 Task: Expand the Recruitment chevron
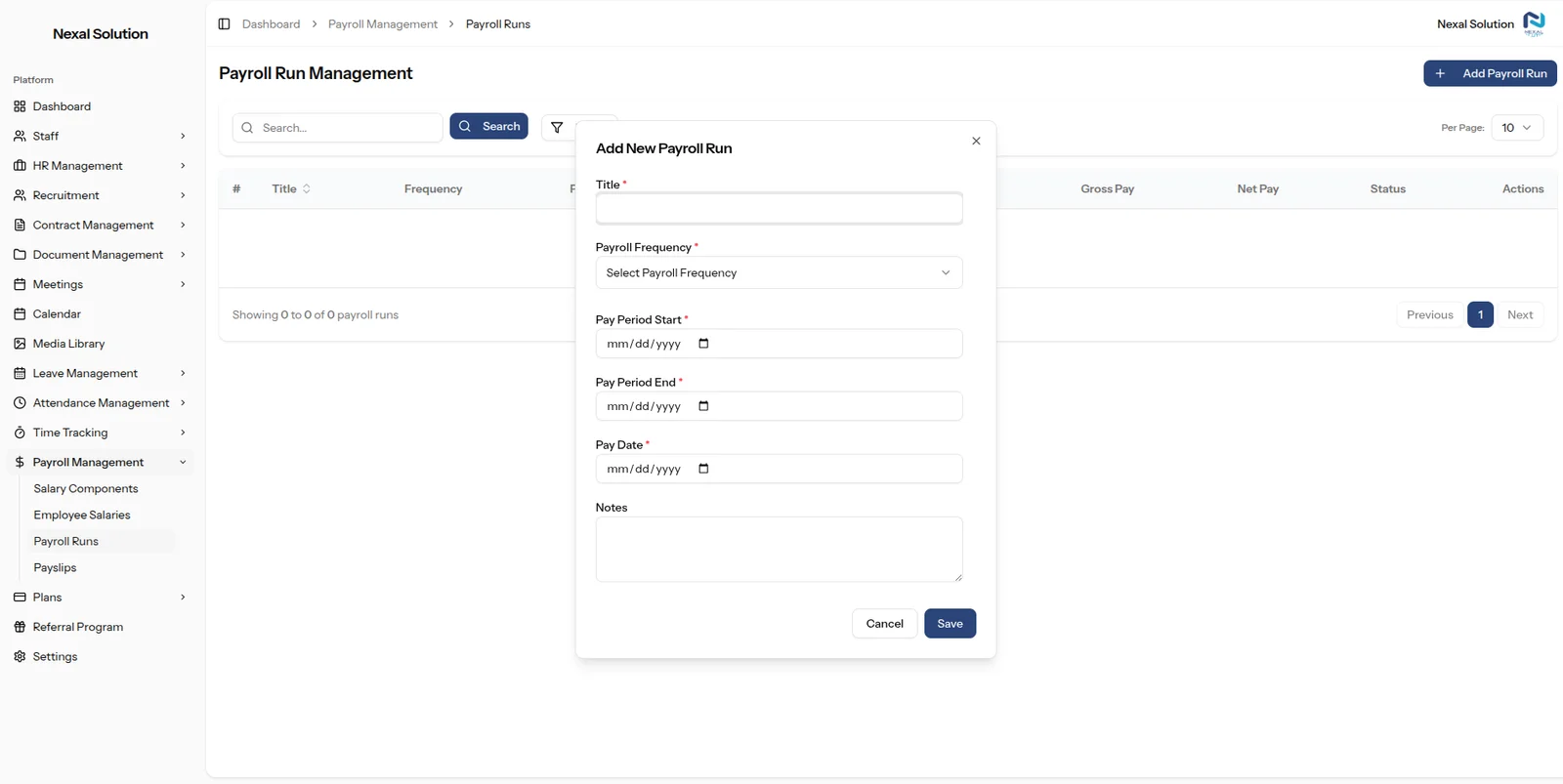pos(183,195)
